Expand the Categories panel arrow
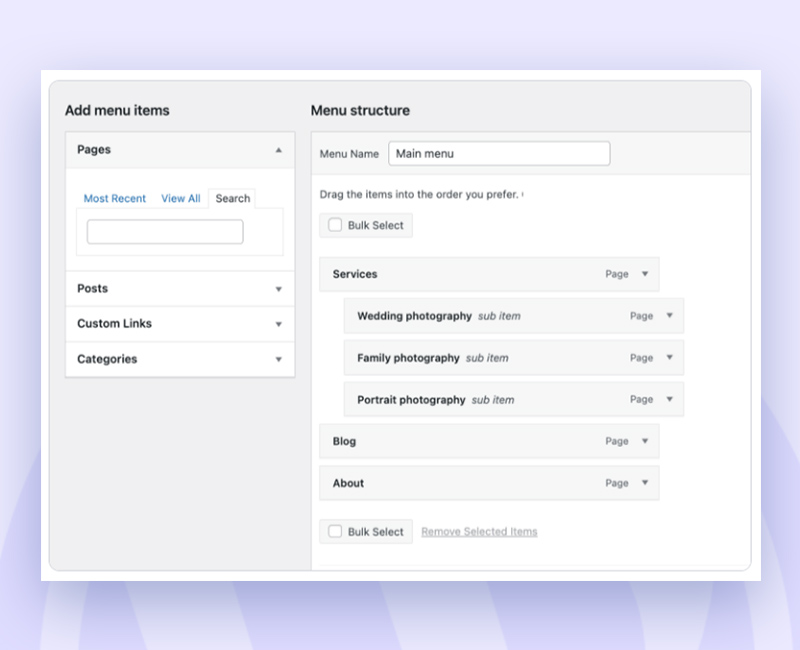800x650 pixels. [x=279, y=359]
